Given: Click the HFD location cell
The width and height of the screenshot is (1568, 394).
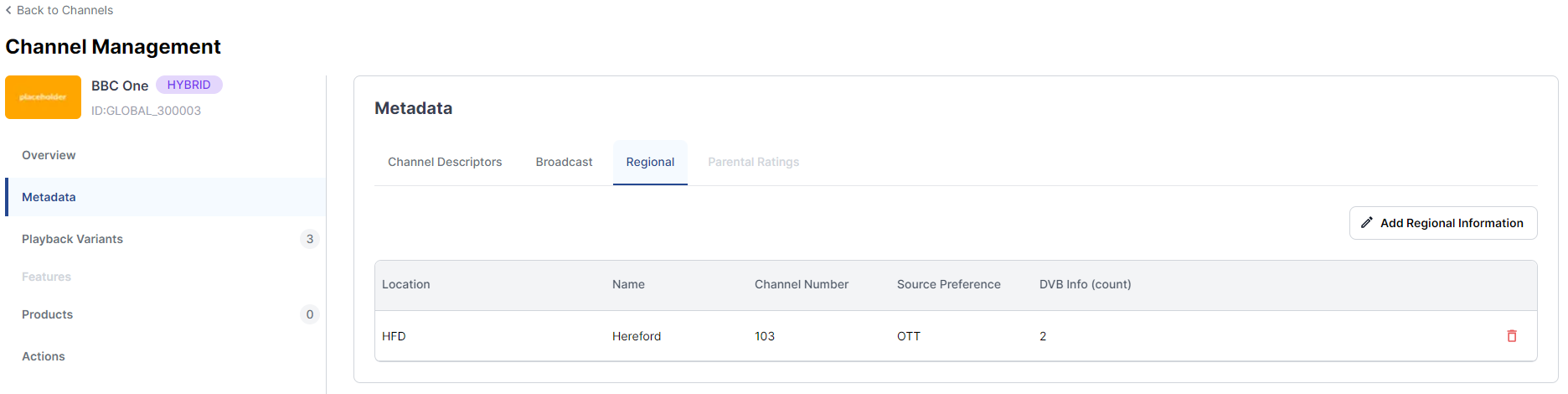Looking at the screenshot, I should [x=394, y=336].
